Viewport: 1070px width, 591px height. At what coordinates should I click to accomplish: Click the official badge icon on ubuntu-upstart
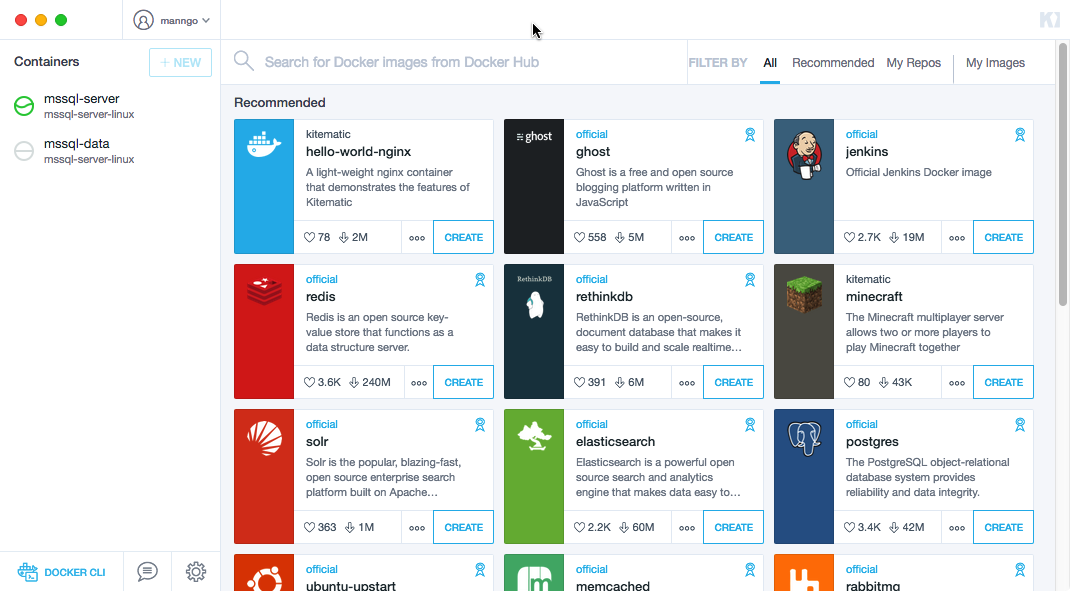480,570
